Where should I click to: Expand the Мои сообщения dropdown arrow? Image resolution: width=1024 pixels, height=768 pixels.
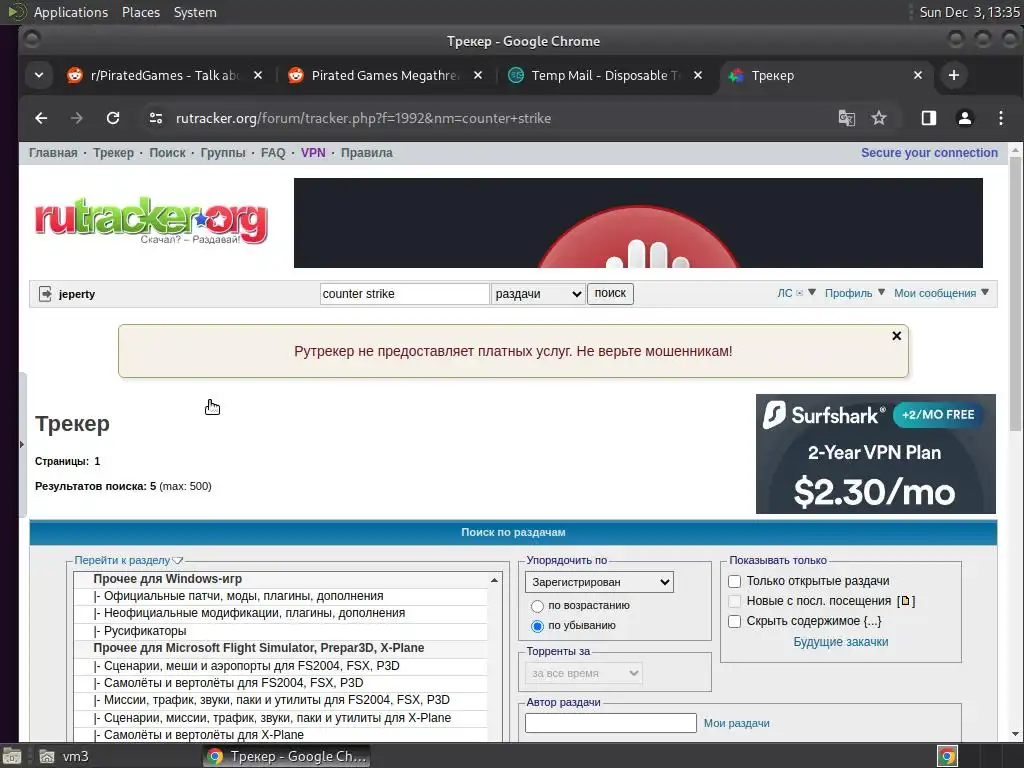pyautogui.click(x=985, y=293)
